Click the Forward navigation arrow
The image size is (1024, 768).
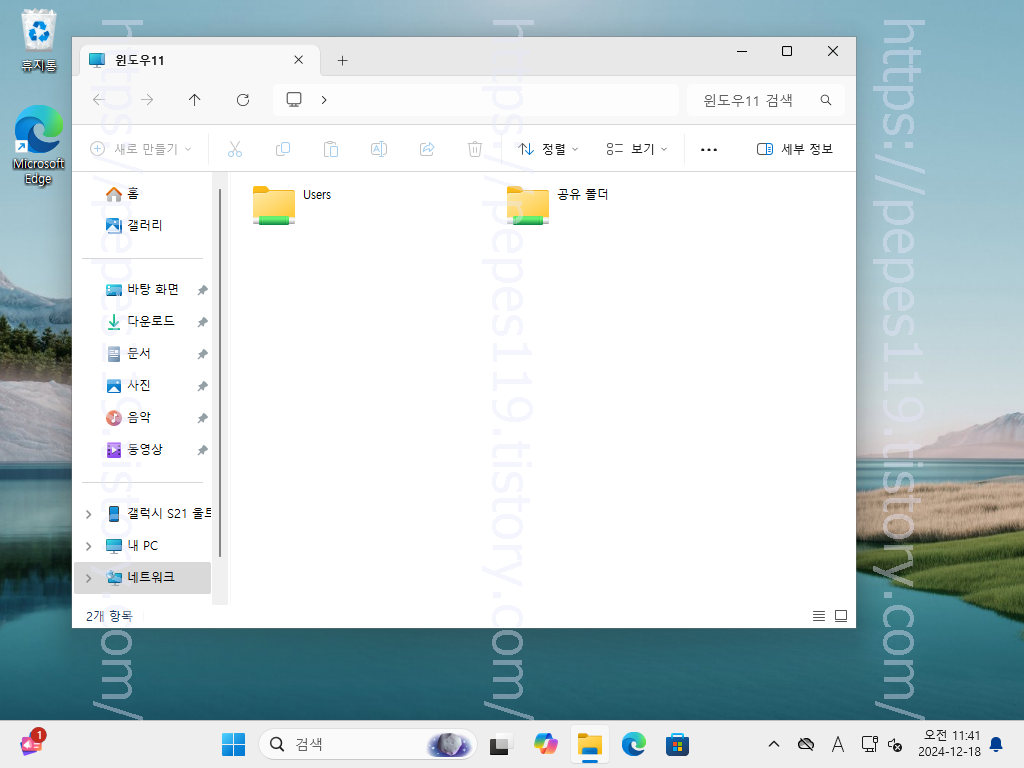point(148,100)
